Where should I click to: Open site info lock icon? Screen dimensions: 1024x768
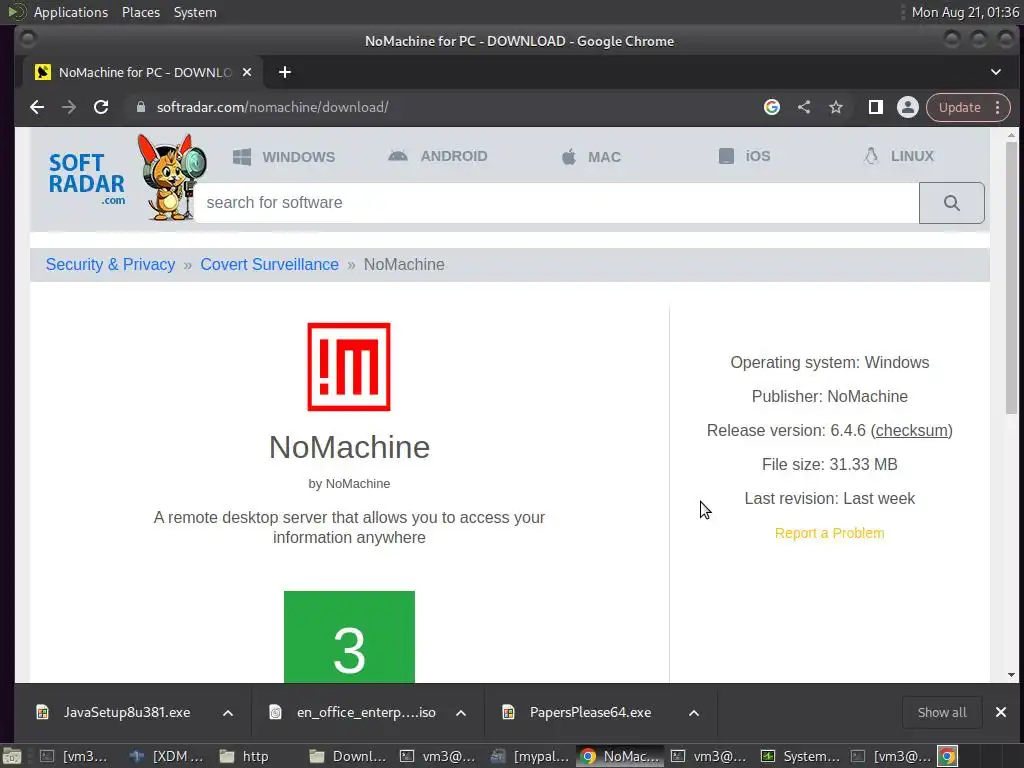coord(140,107)
